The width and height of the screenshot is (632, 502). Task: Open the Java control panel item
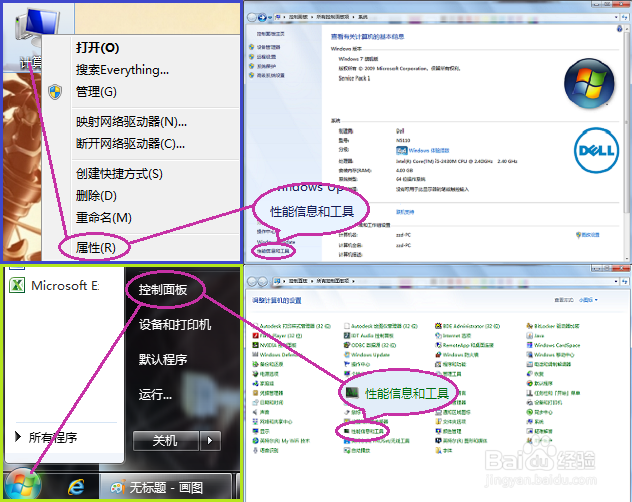click(535, 335)
